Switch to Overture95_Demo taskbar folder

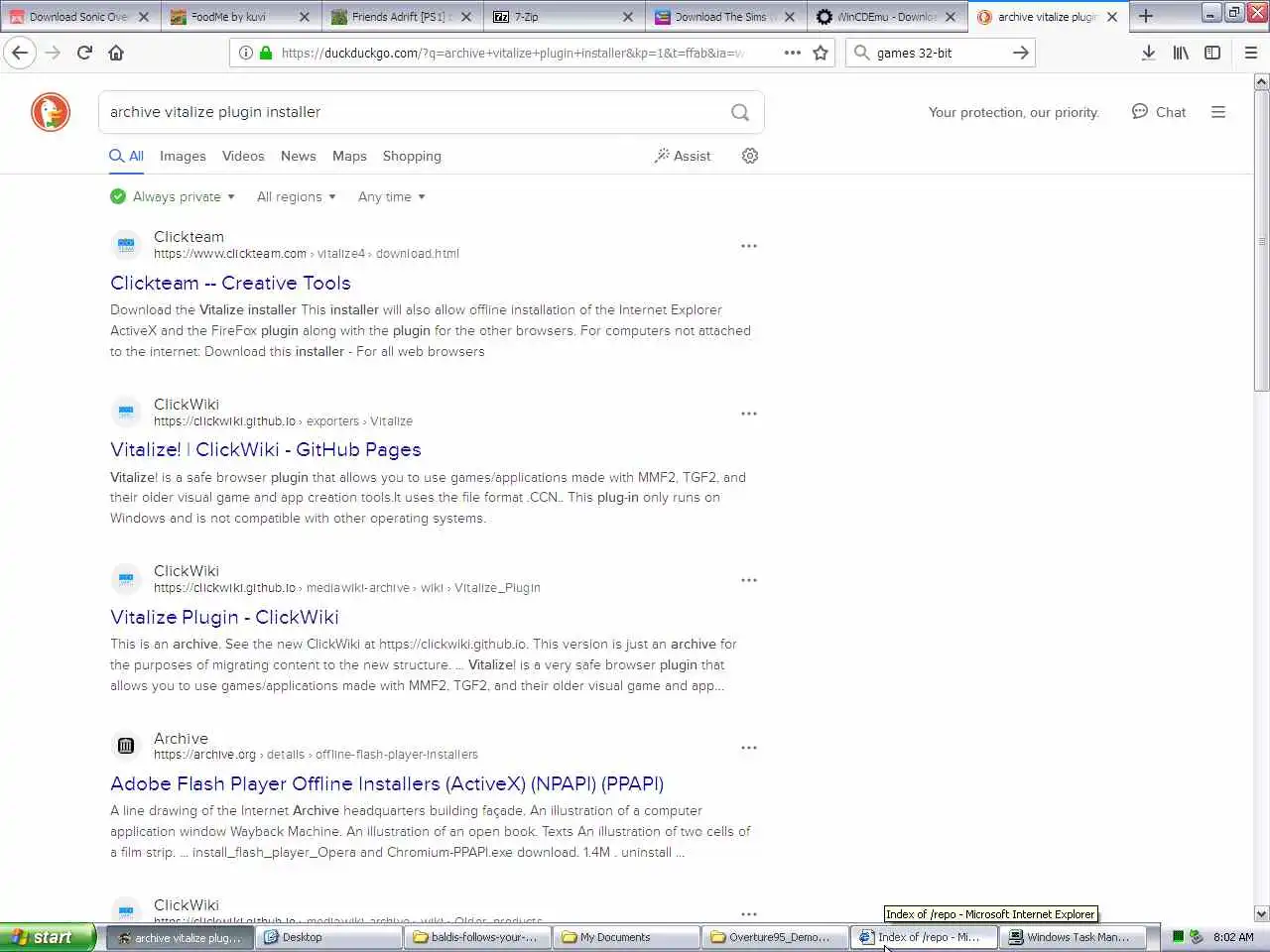tap(775, 937)
